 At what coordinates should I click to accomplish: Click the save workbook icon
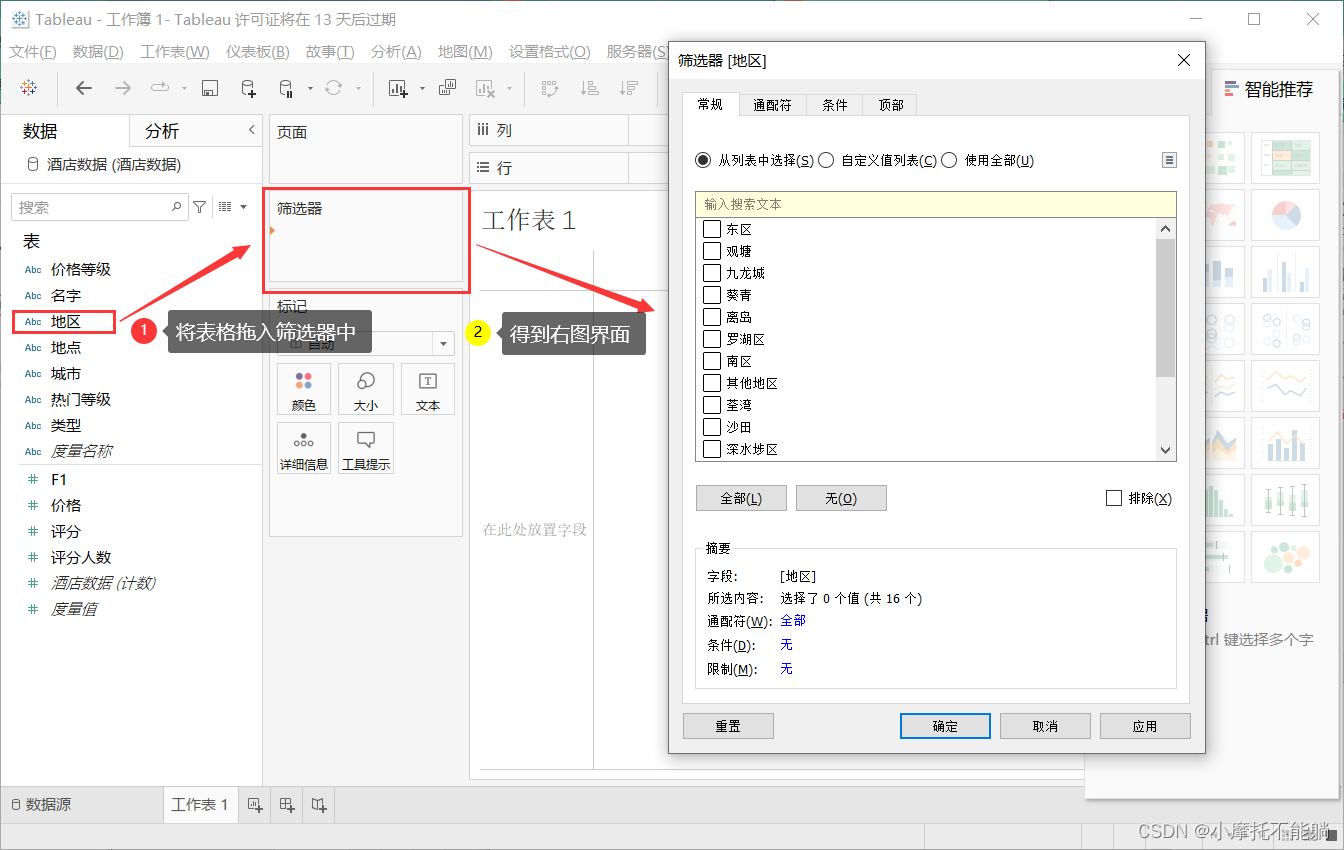[210, 88]
